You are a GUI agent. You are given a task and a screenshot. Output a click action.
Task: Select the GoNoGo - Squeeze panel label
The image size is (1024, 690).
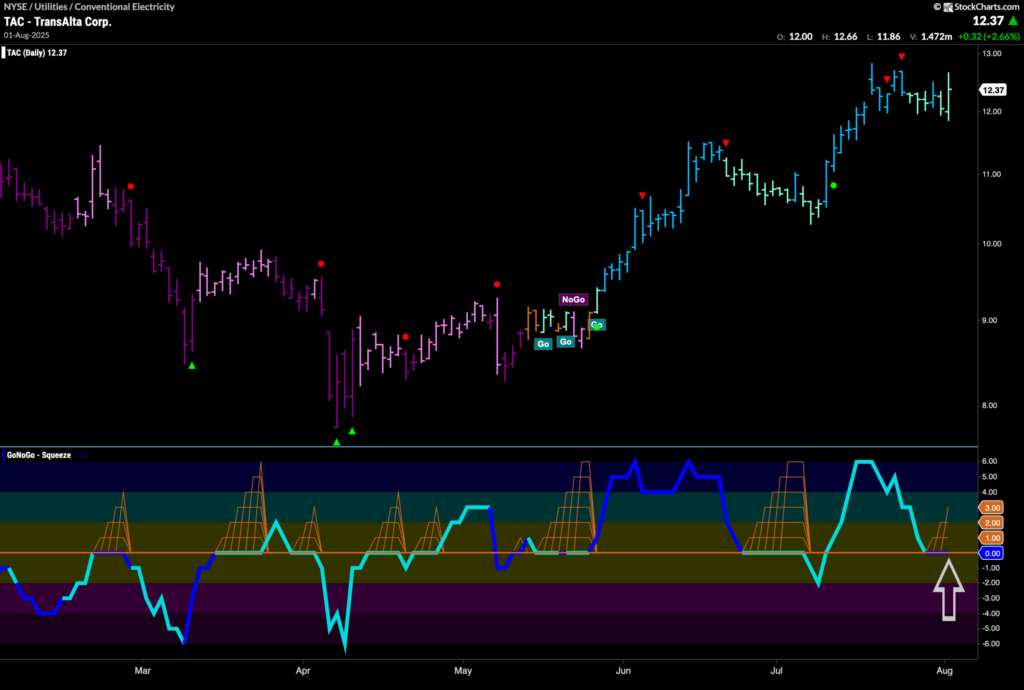(x=39, y=455)
